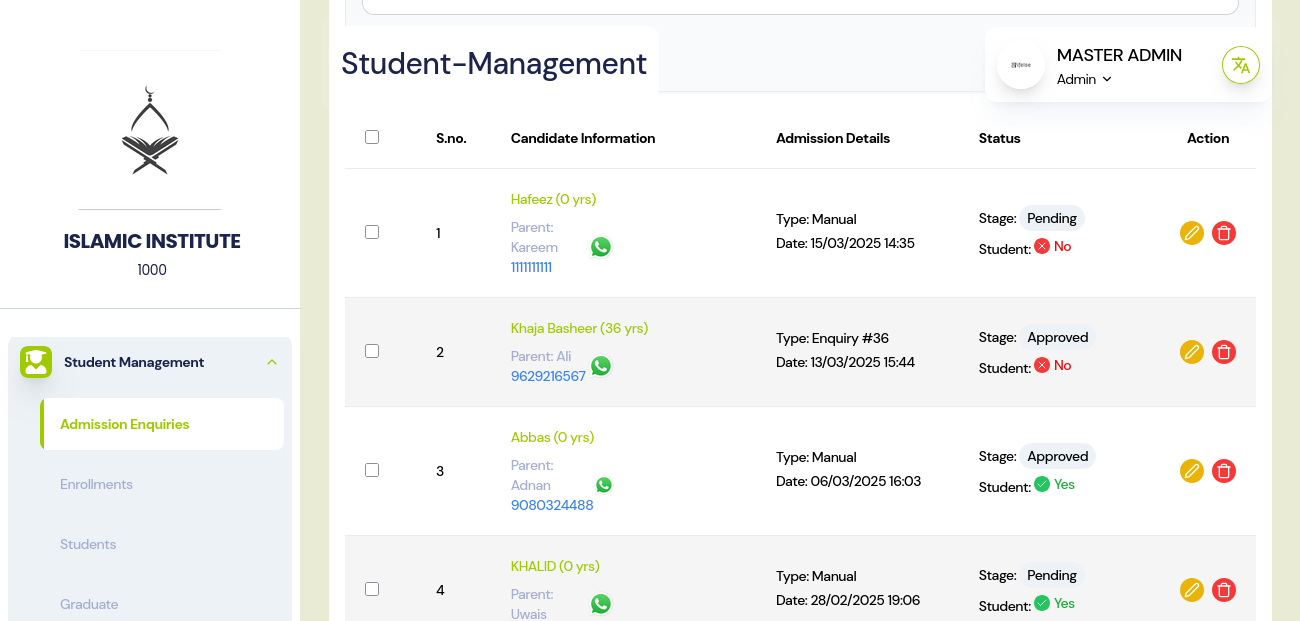Navigate to Students in the sidebar
Image resolution: width=1300 pixels, height=621 pixels.
[88, 544]
